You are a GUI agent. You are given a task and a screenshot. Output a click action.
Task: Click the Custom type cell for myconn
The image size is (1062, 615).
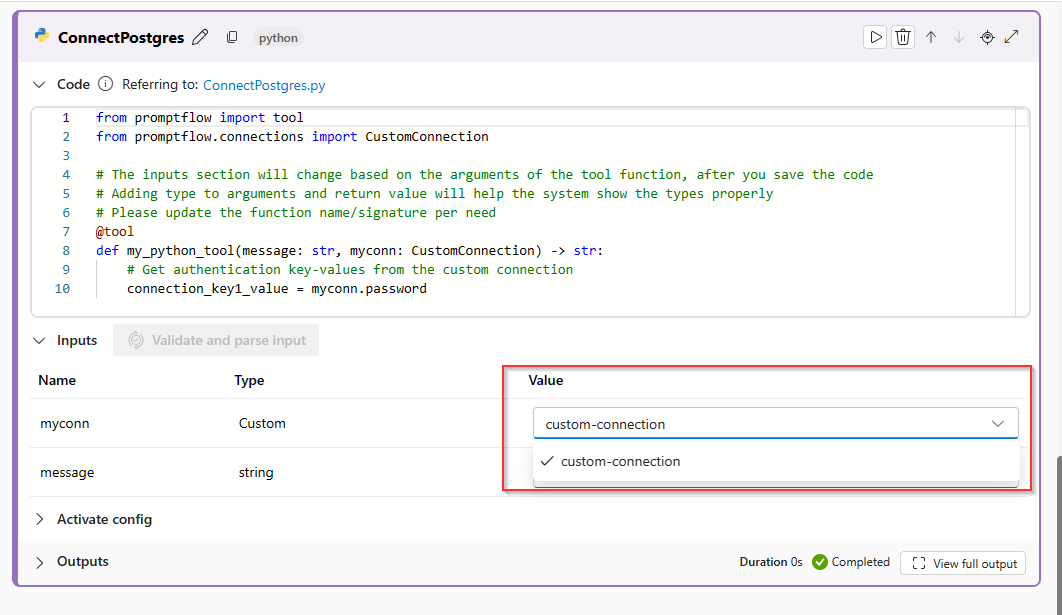262,423
